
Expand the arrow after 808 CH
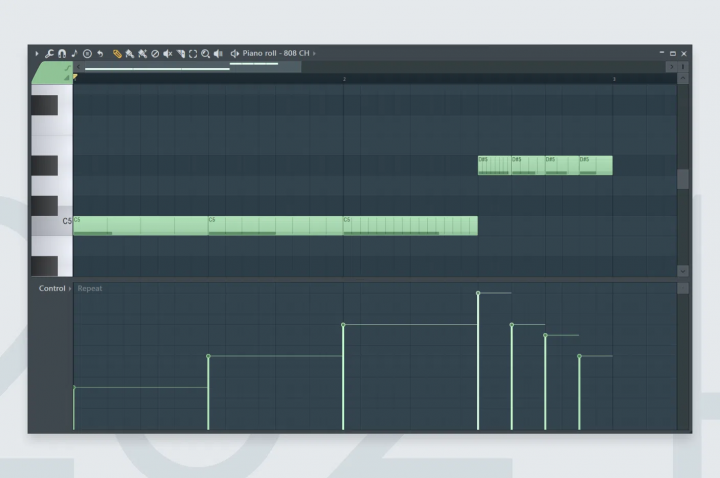point(314,54)
